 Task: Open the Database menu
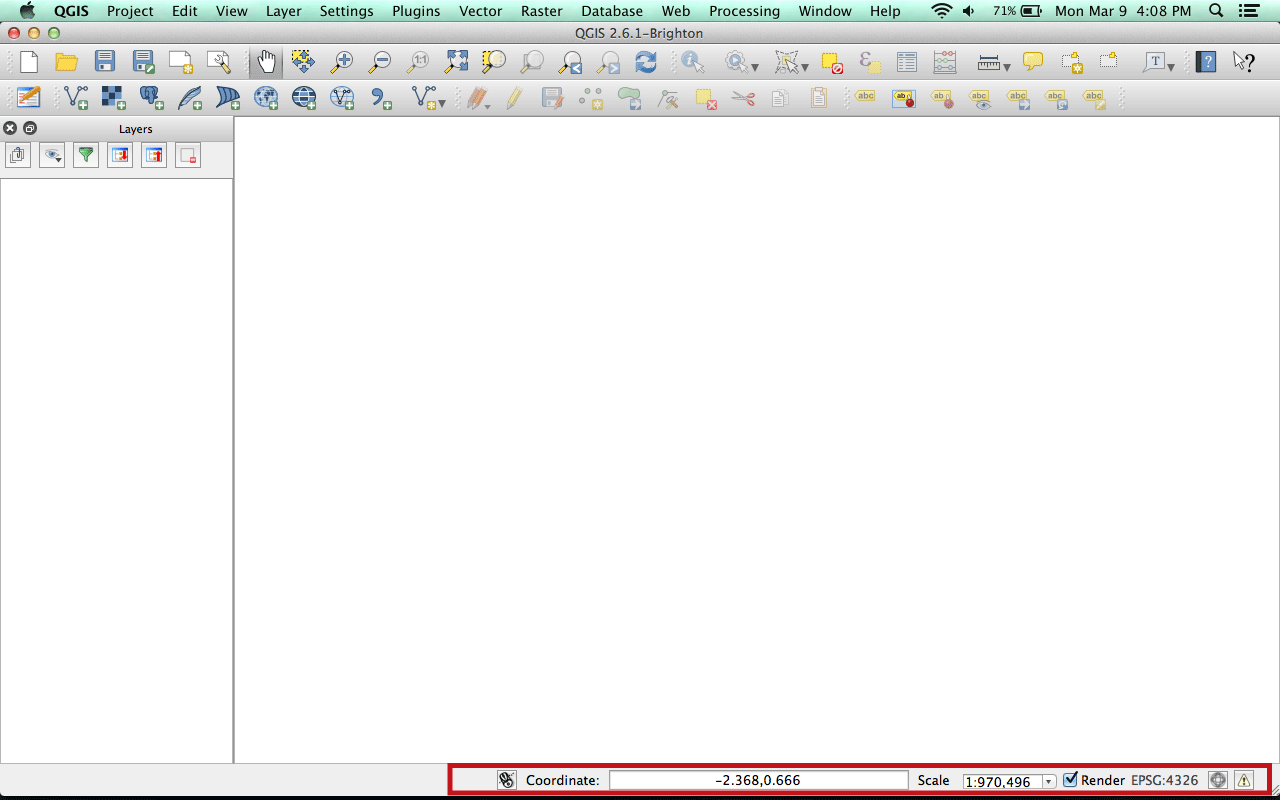tap(612, 11)
